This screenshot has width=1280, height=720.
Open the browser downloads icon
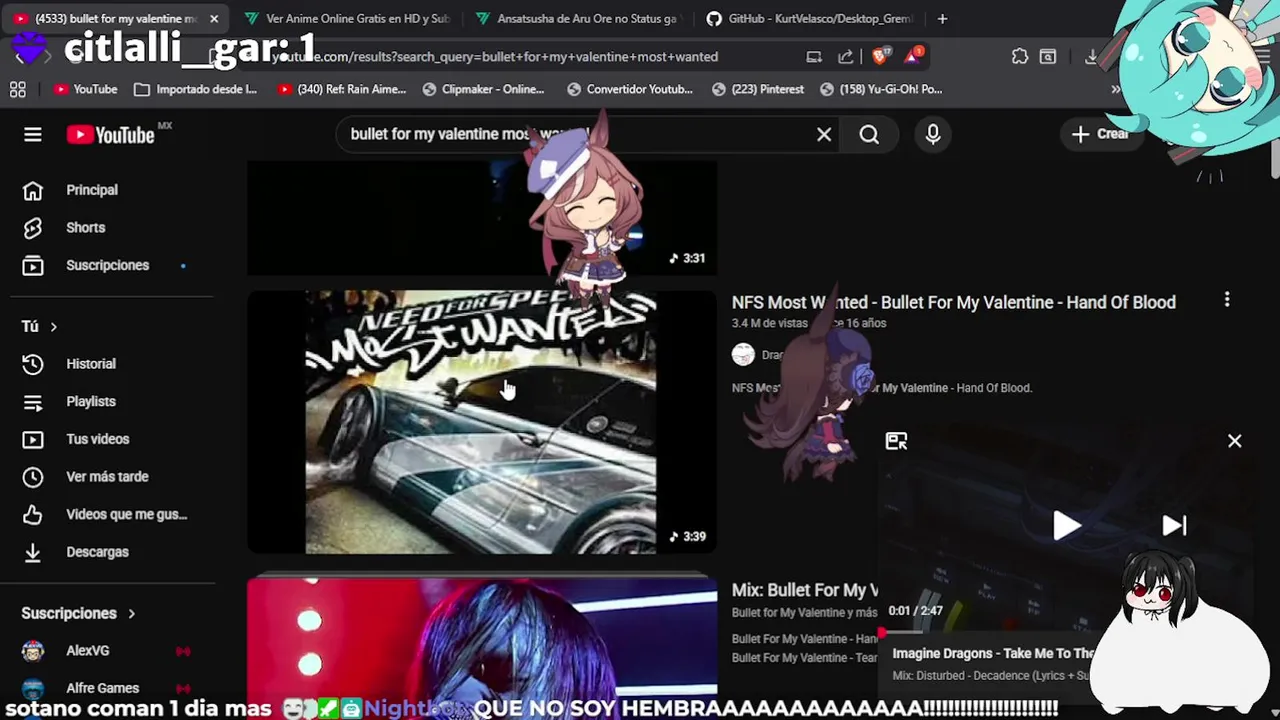pos(1091,57)
